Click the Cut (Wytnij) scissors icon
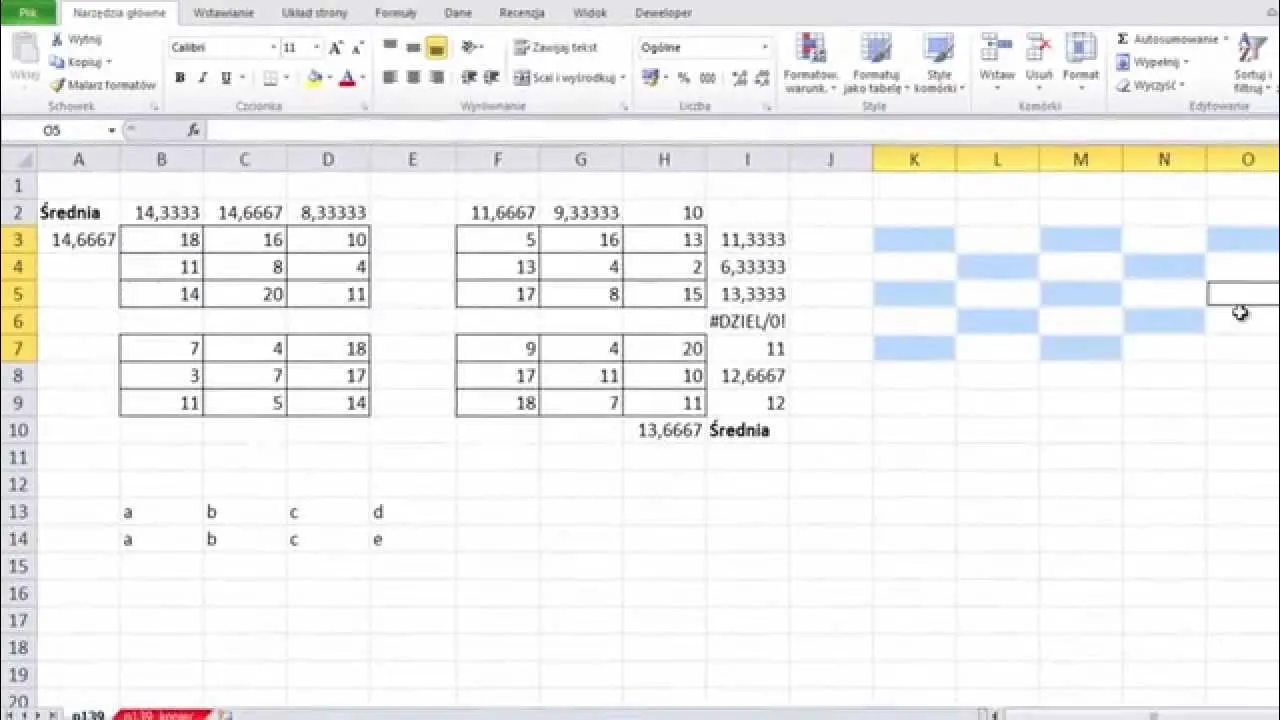This screenshot has height=720, width=1280. (57, 40)
